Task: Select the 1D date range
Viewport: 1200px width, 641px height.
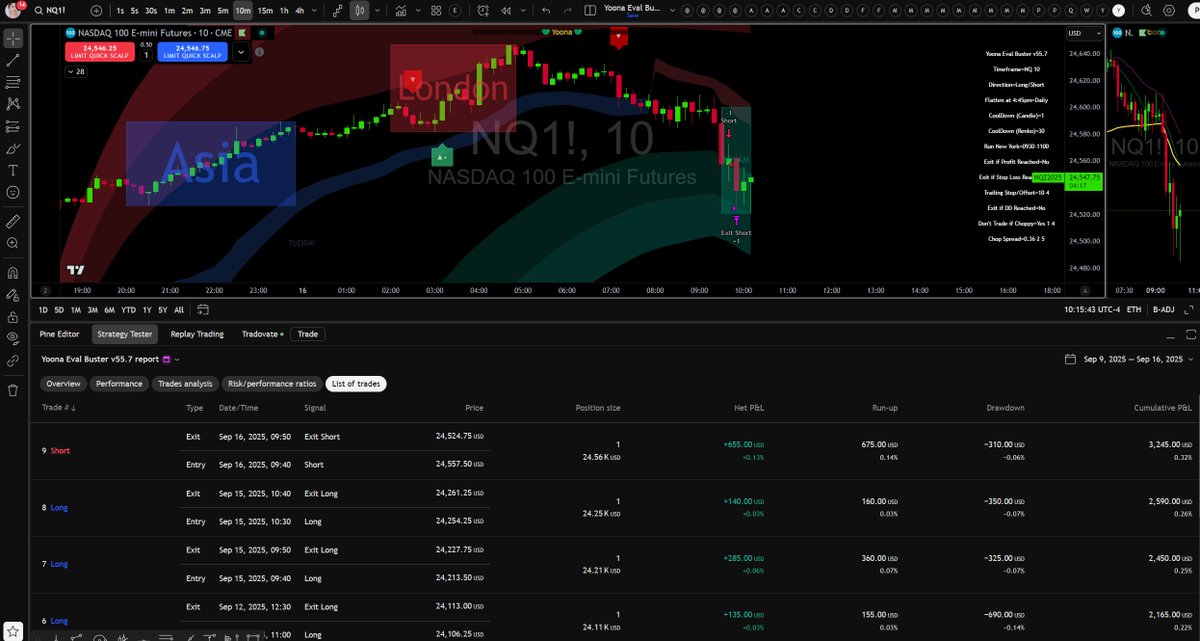Action: click(x=43, y=310)
